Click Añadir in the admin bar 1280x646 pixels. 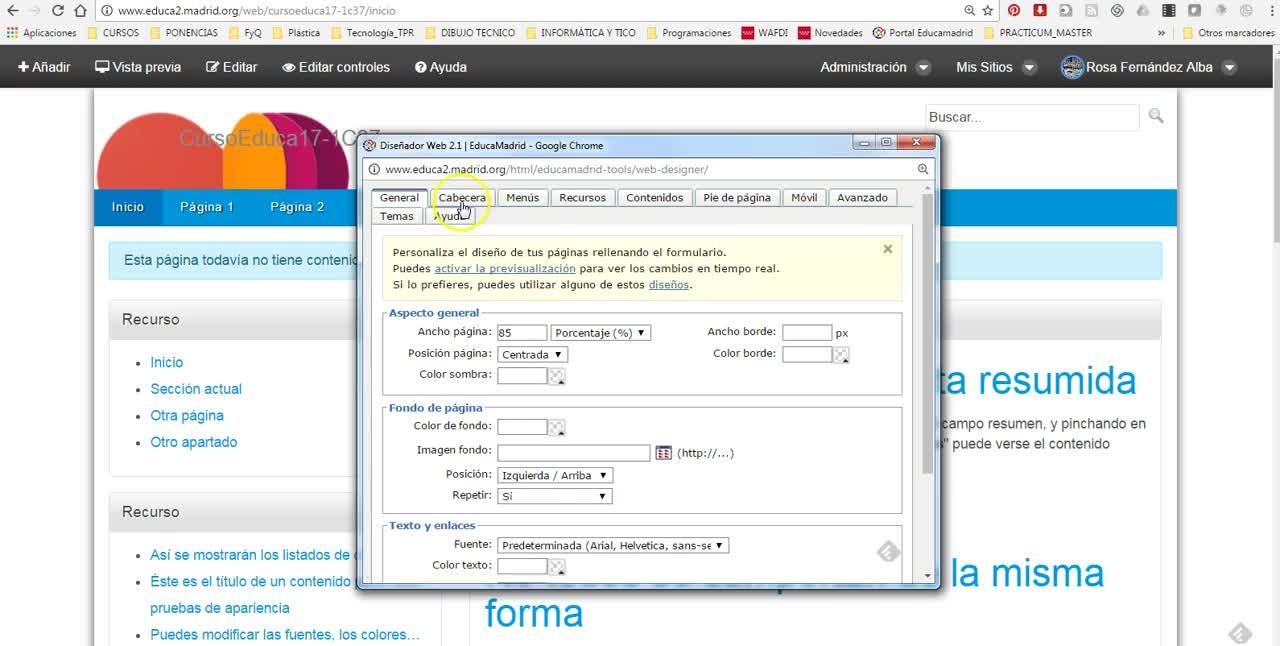pos(44,67)
